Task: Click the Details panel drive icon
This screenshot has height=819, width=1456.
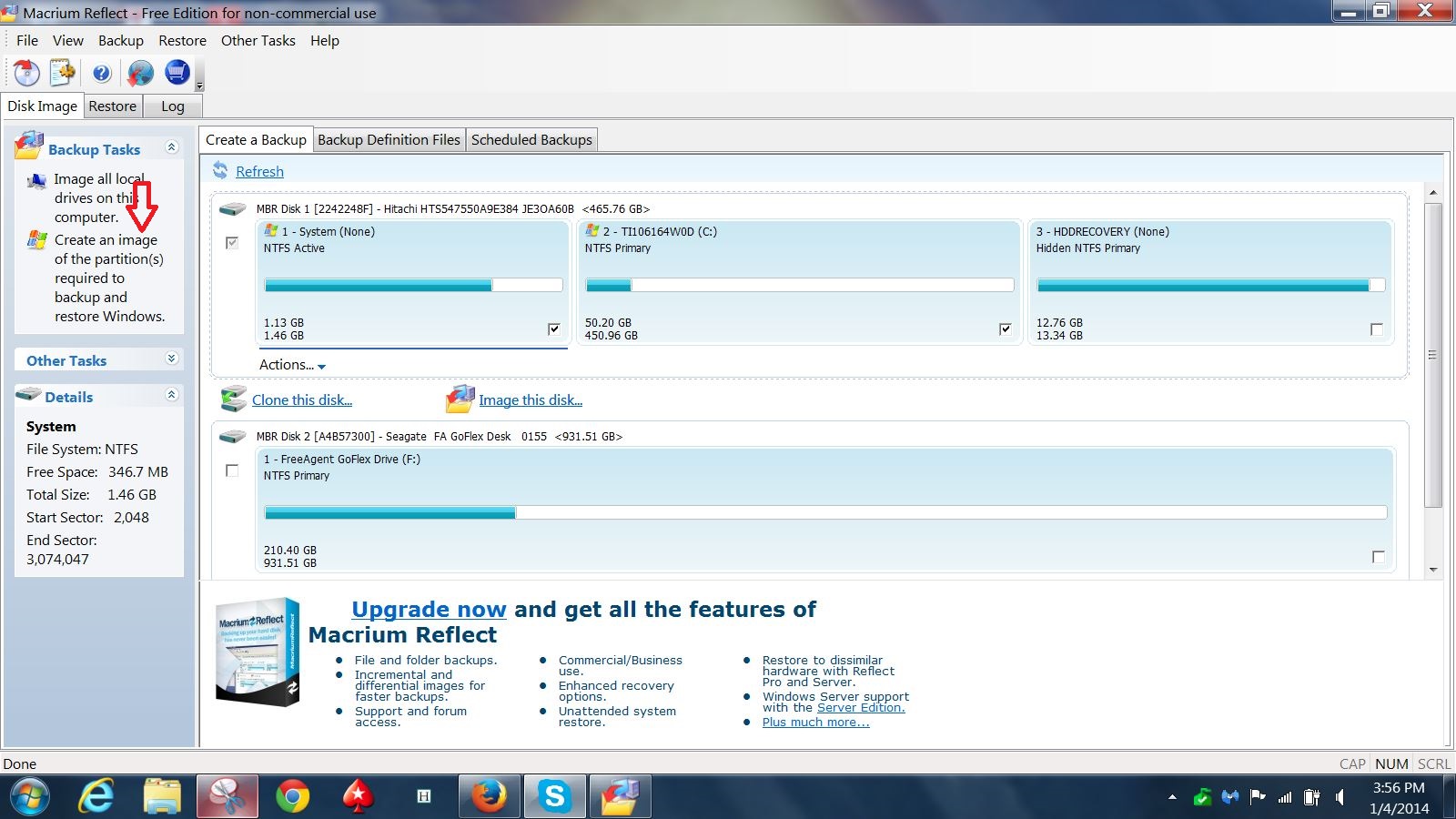Action: 29,394
